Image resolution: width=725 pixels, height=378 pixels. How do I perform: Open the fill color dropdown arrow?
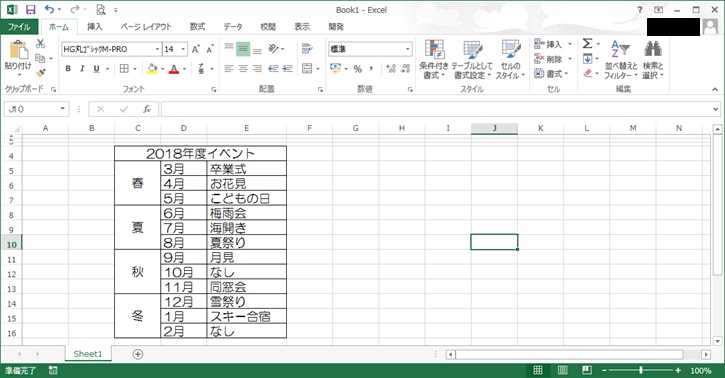pos(162,69)
